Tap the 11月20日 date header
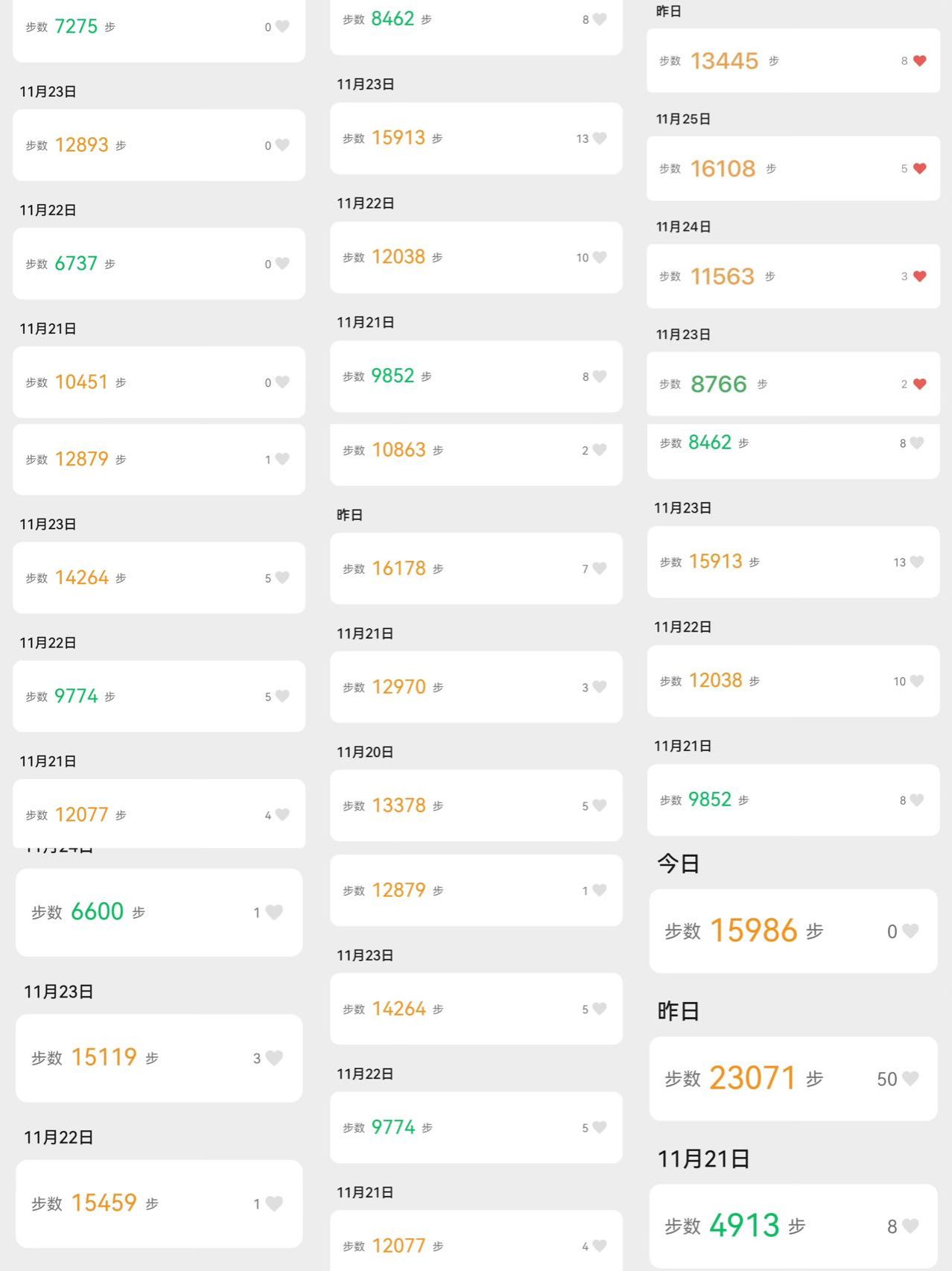This screenshot has width=952, height=1271. click(x=365, y=752)
